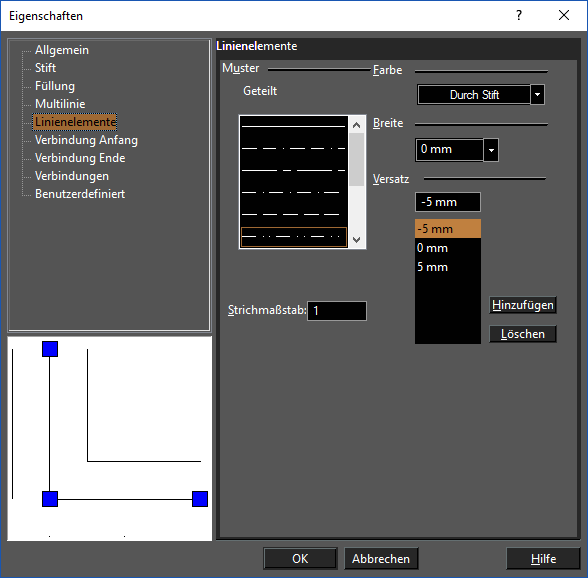
Task: Confirm the dialog with OK
Action: click(x=300, y=558)
